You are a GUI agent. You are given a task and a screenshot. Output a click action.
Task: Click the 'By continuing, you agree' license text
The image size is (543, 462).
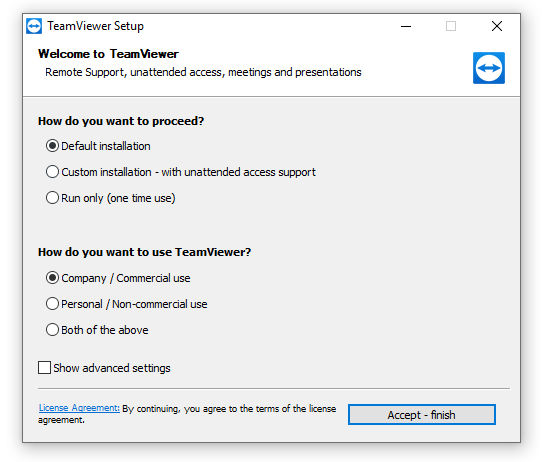point(187,414)
